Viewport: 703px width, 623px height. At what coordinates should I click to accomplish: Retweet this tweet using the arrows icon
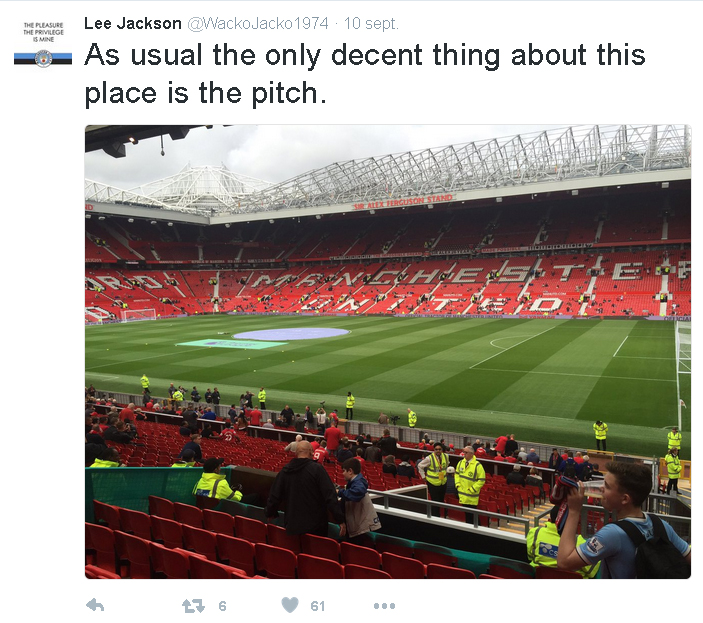tap(192, 605)
